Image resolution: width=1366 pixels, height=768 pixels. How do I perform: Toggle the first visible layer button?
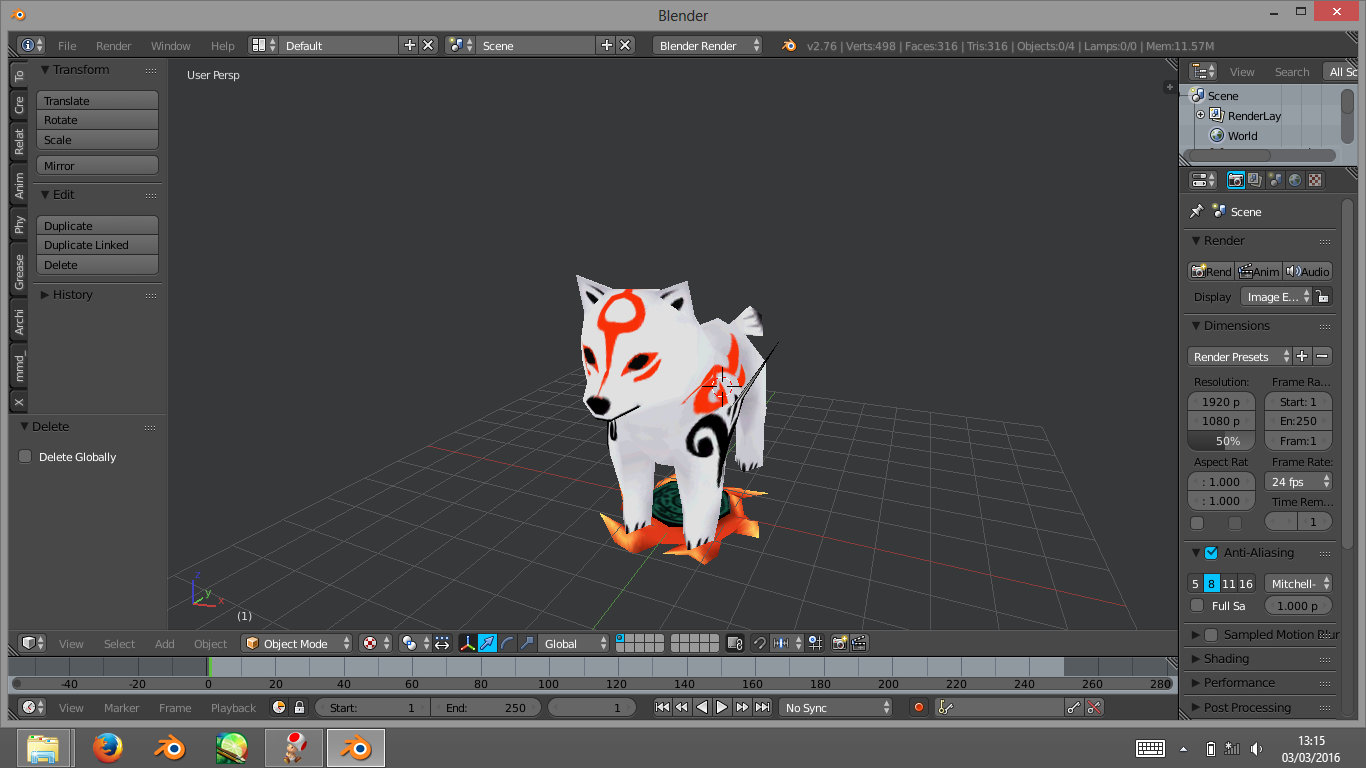[621, 639]
